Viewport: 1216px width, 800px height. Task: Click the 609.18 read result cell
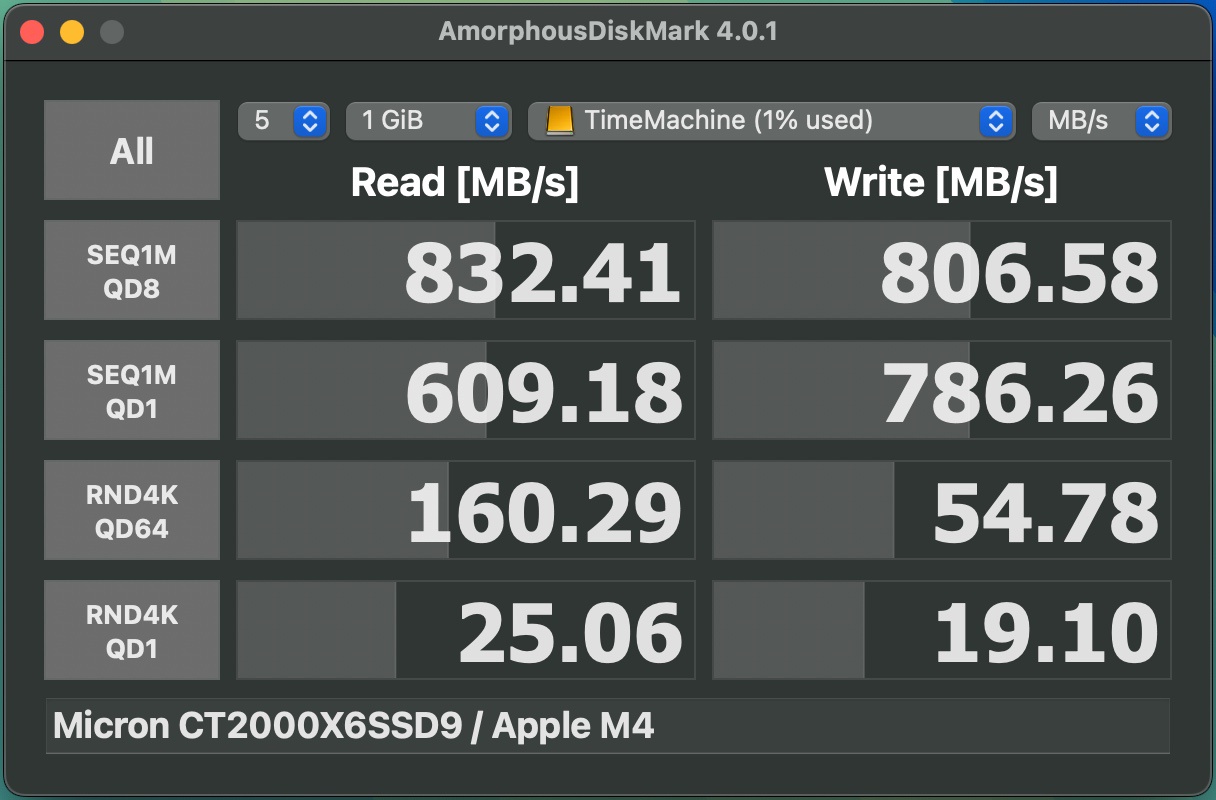pyautogui.click(x=466, y=391)
